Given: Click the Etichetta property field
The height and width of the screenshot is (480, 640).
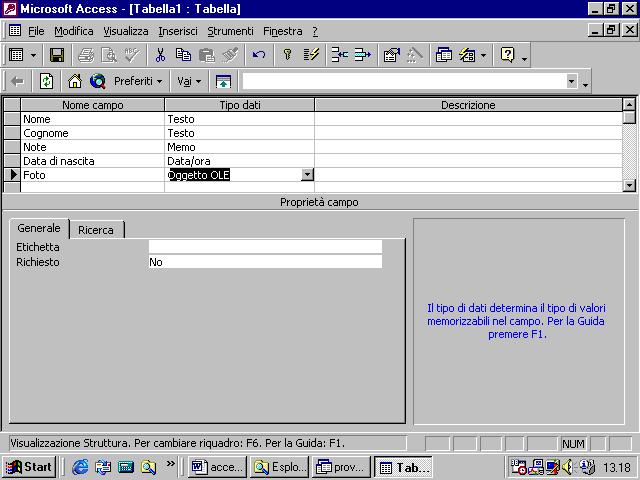Looking at the screenshot, I should (x=265, y=247).
